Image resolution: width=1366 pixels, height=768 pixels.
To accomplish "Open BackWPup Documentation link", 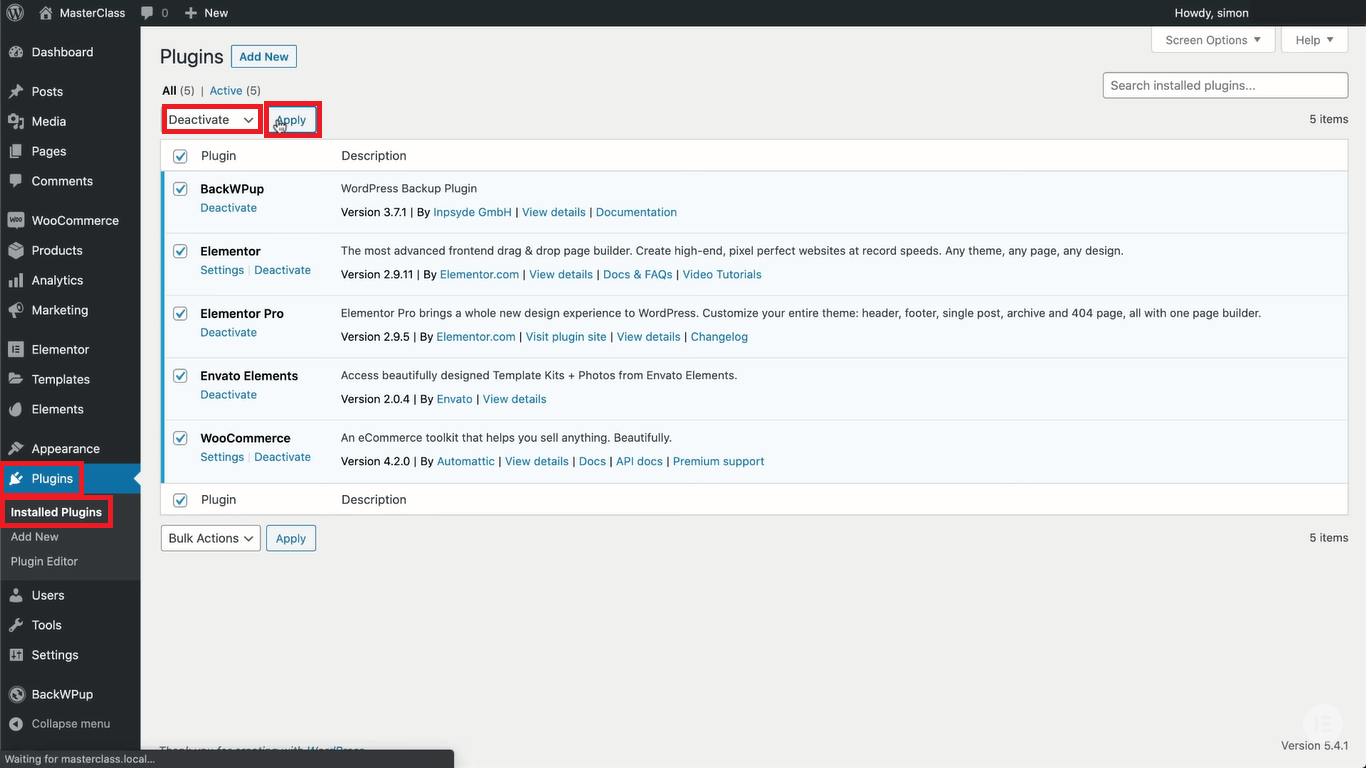I will tap(636, 212).
